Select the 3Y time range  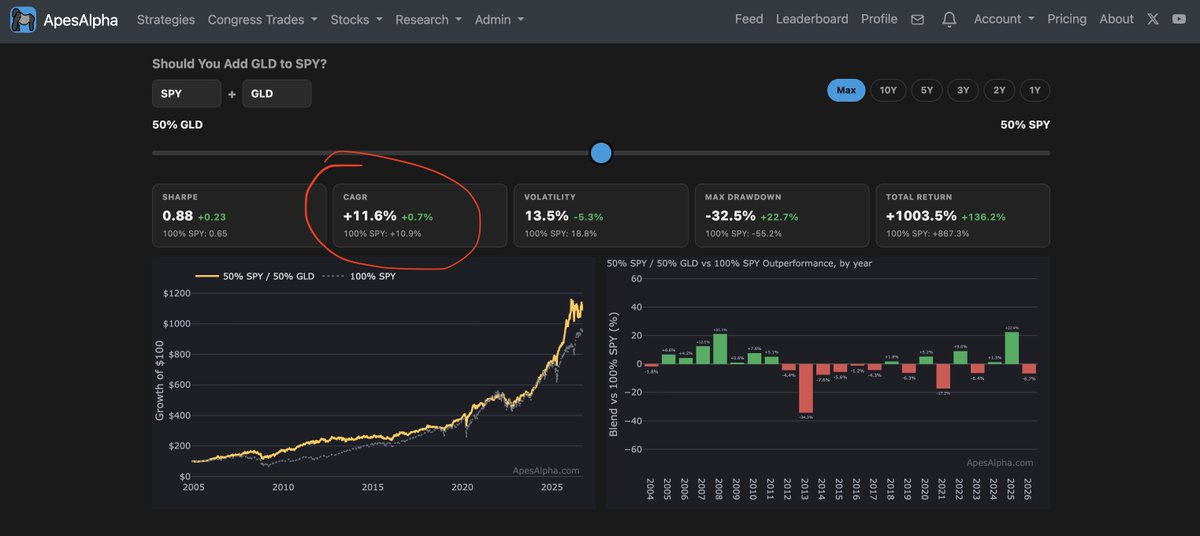click(x=963, y=90)
